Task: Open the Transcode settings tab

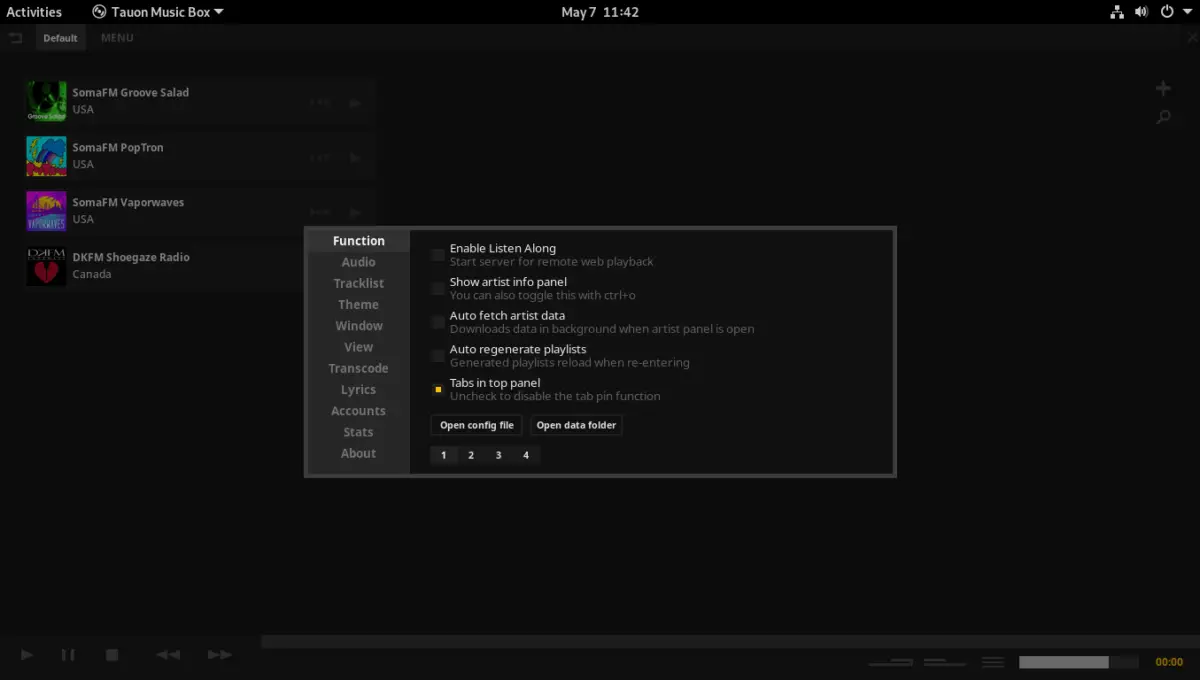Action: pyautogui.click(x=359, y=368)
